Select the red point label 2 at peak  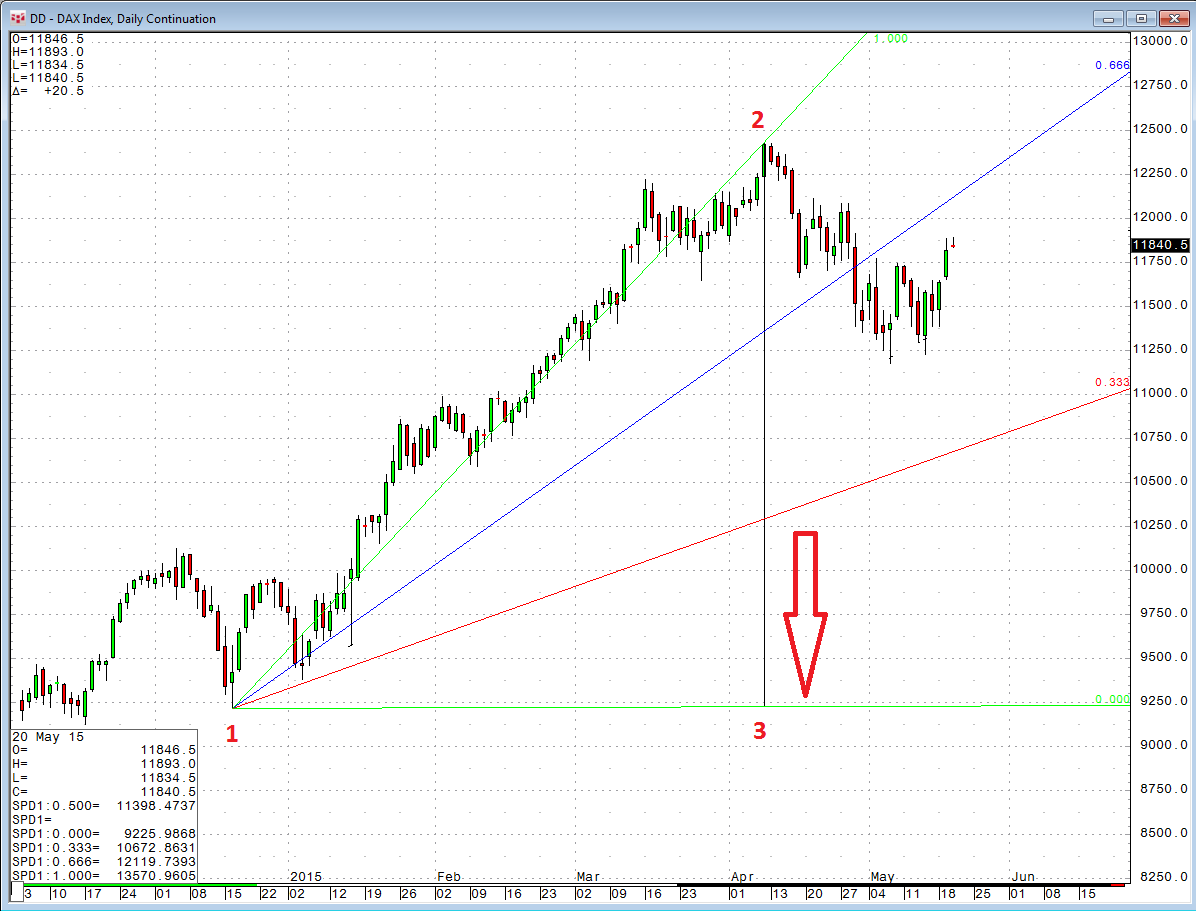coord(757,120)
